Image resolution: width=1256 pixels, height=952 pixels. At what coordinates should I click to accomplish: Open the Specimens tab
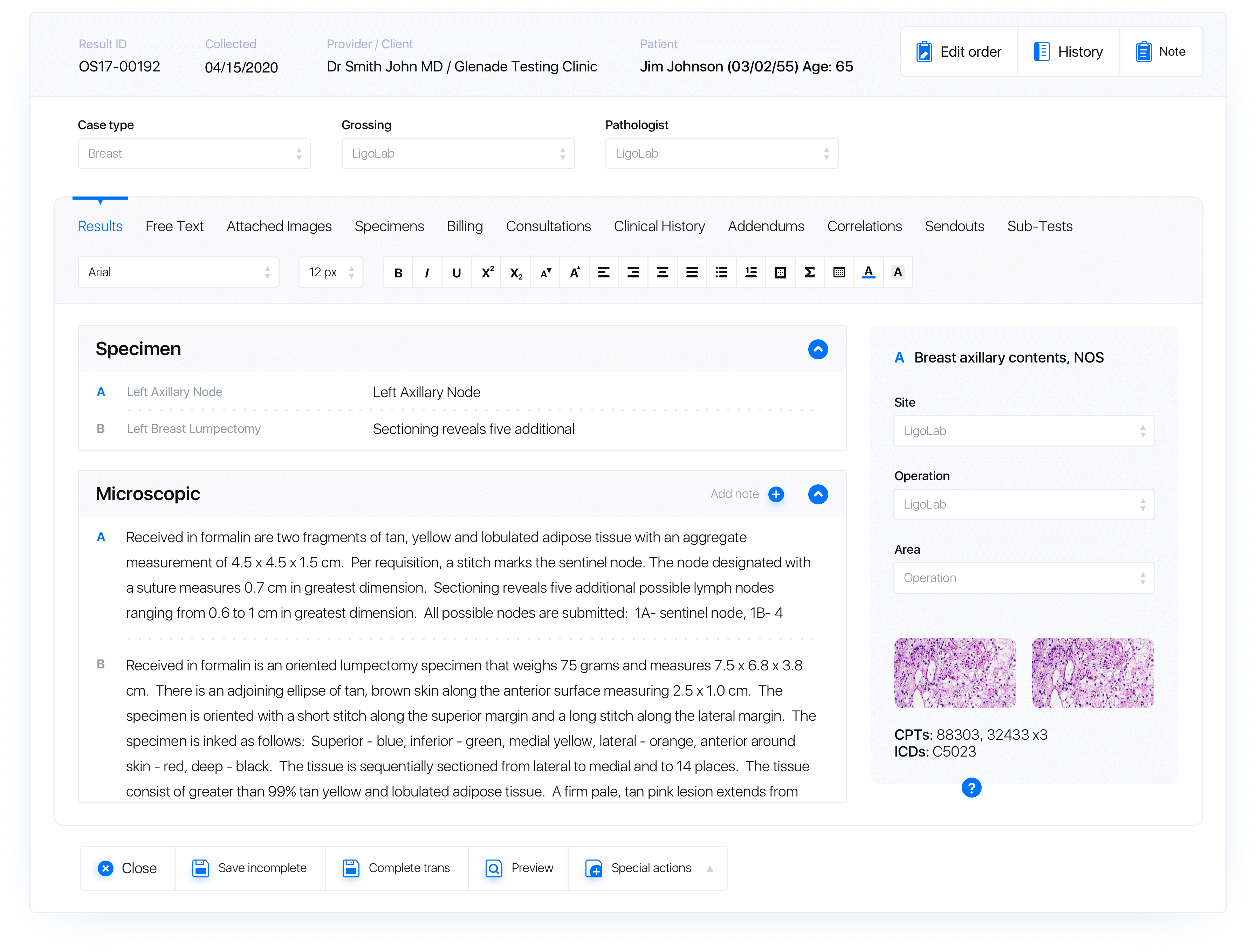tap(390, 227)
